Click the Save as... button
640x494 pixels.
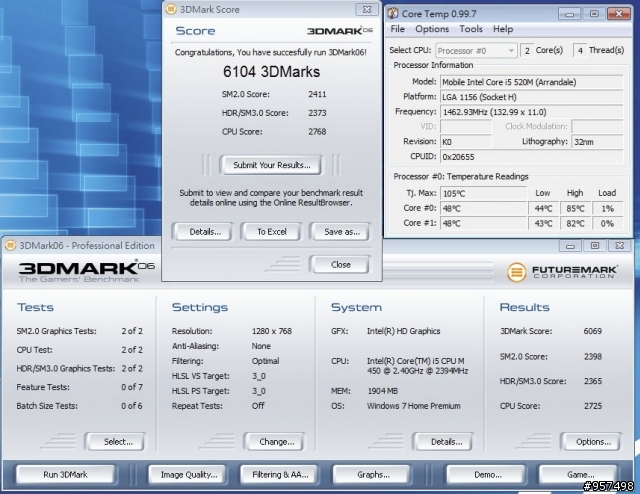click(340, 232)
